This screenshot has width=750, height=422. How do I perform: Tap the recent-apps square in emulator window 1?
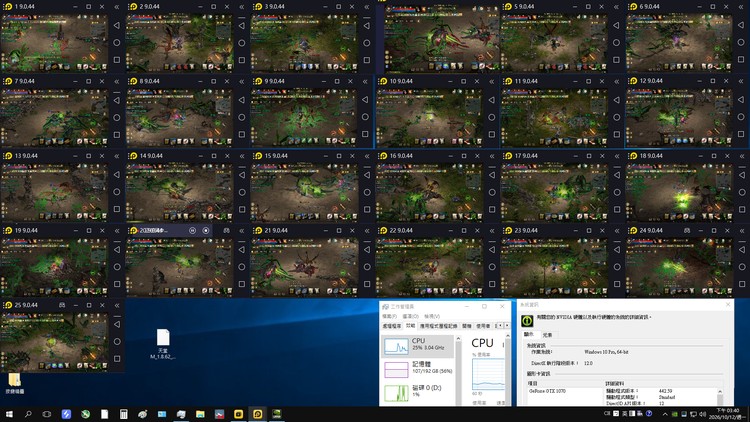click(x=117, y=60)
